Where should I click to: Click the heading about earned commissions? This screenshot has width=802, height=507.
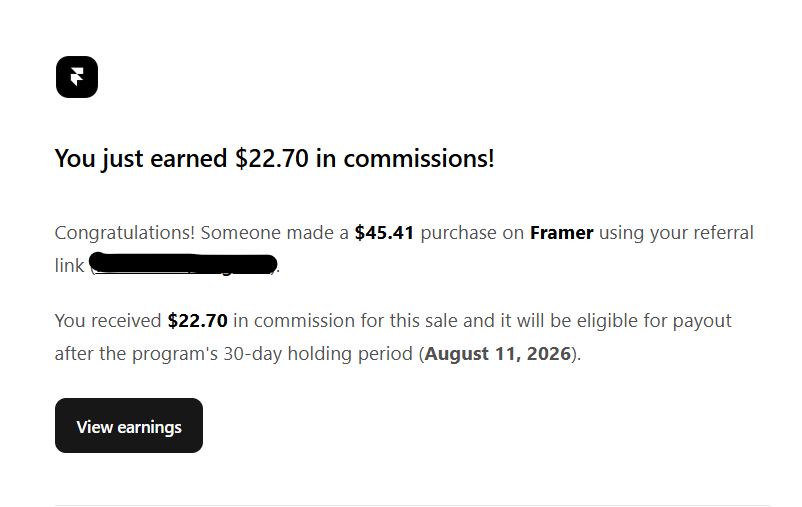click(275, 159)
